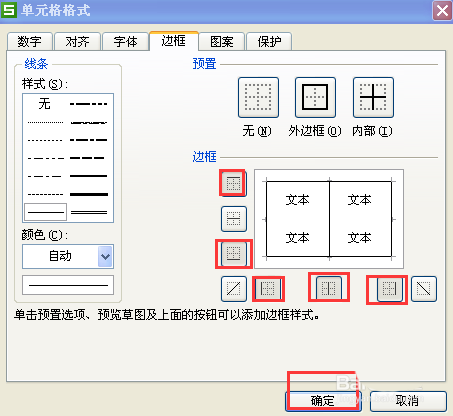Click the 取消 button

(x=408, y=401)
